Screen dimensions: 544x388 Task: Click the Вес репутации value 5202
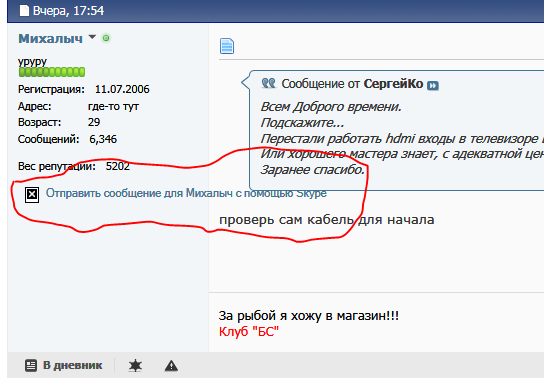[x=118, y=166]
